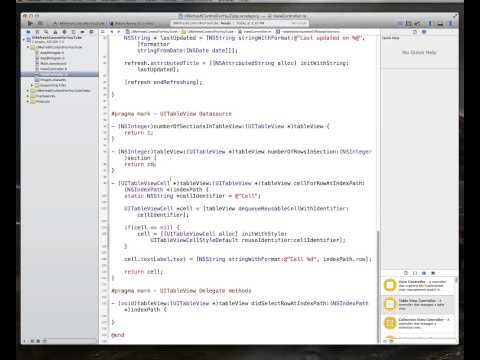Open the scheme selector in the toolbar

click(79, 23)
